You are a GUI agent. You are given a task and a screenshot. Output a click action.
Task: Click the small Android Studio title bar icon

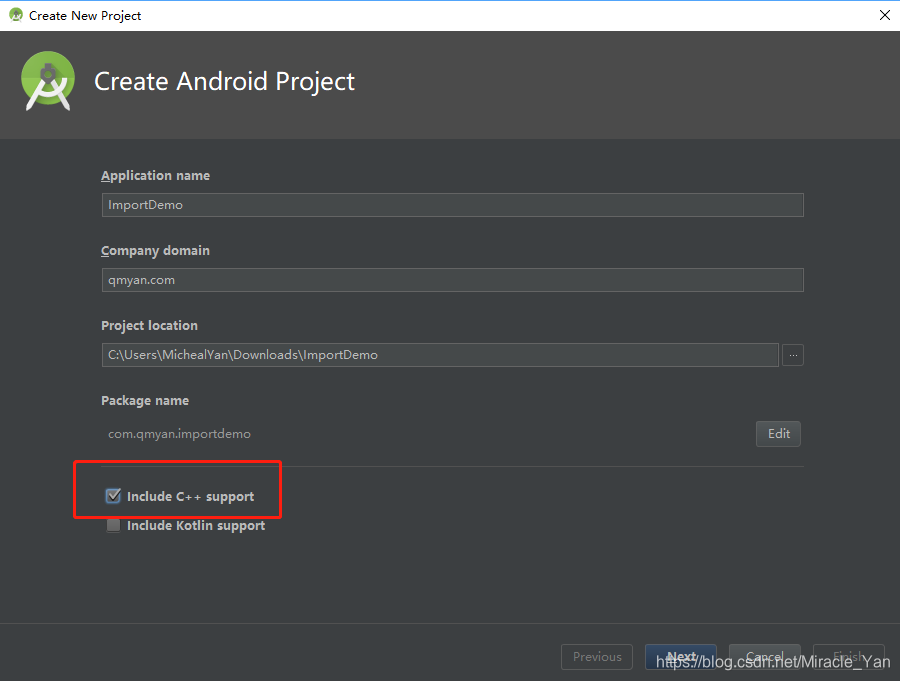tap(16, 15)
